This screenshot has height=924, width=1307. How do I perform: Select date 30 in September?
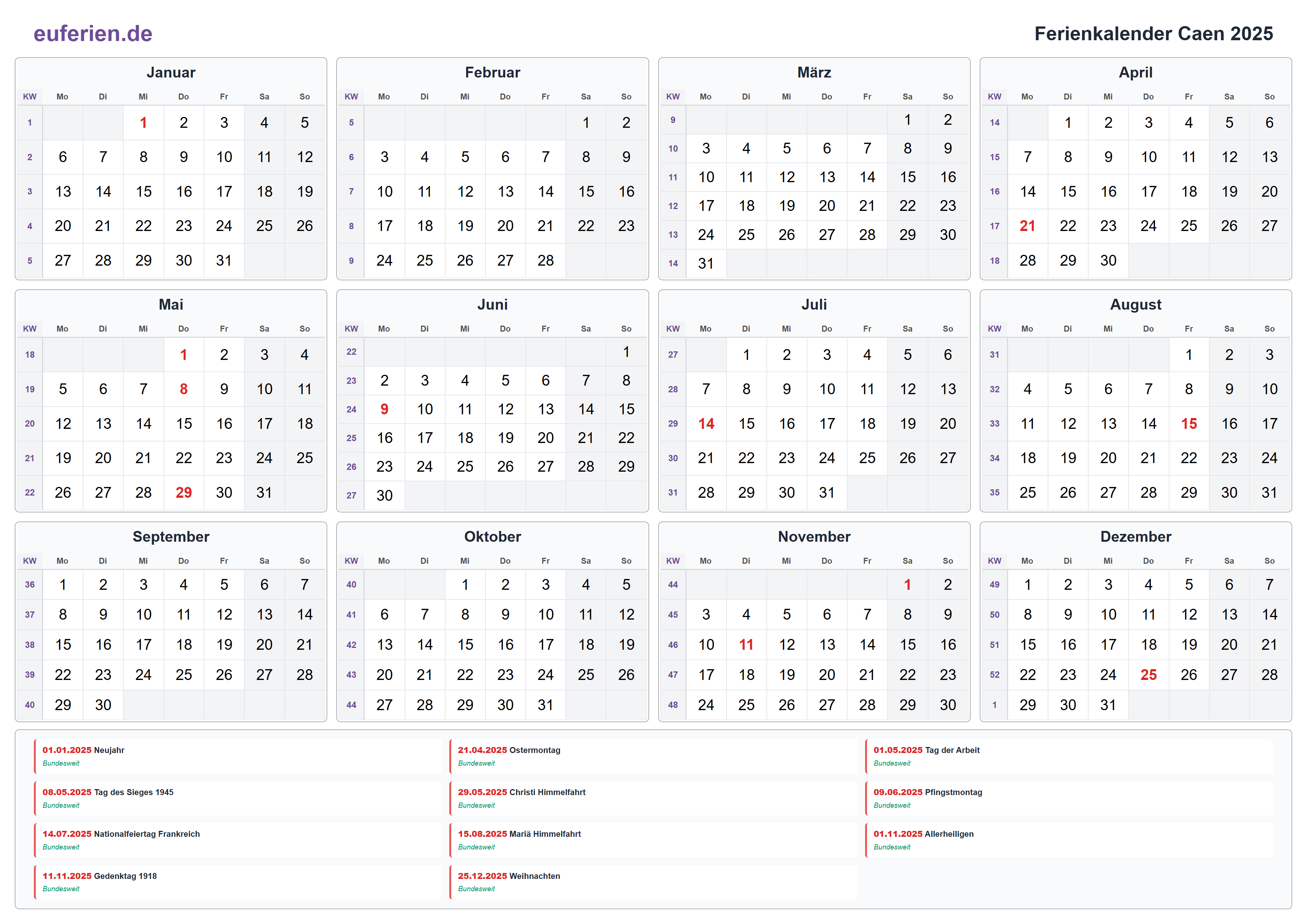click(x=103, y=705)
